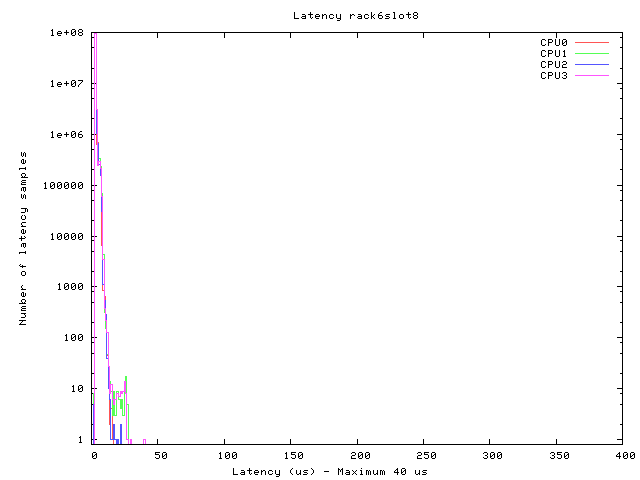Click the 'Number of latency samples' axis title

click(x=23, y=238)
